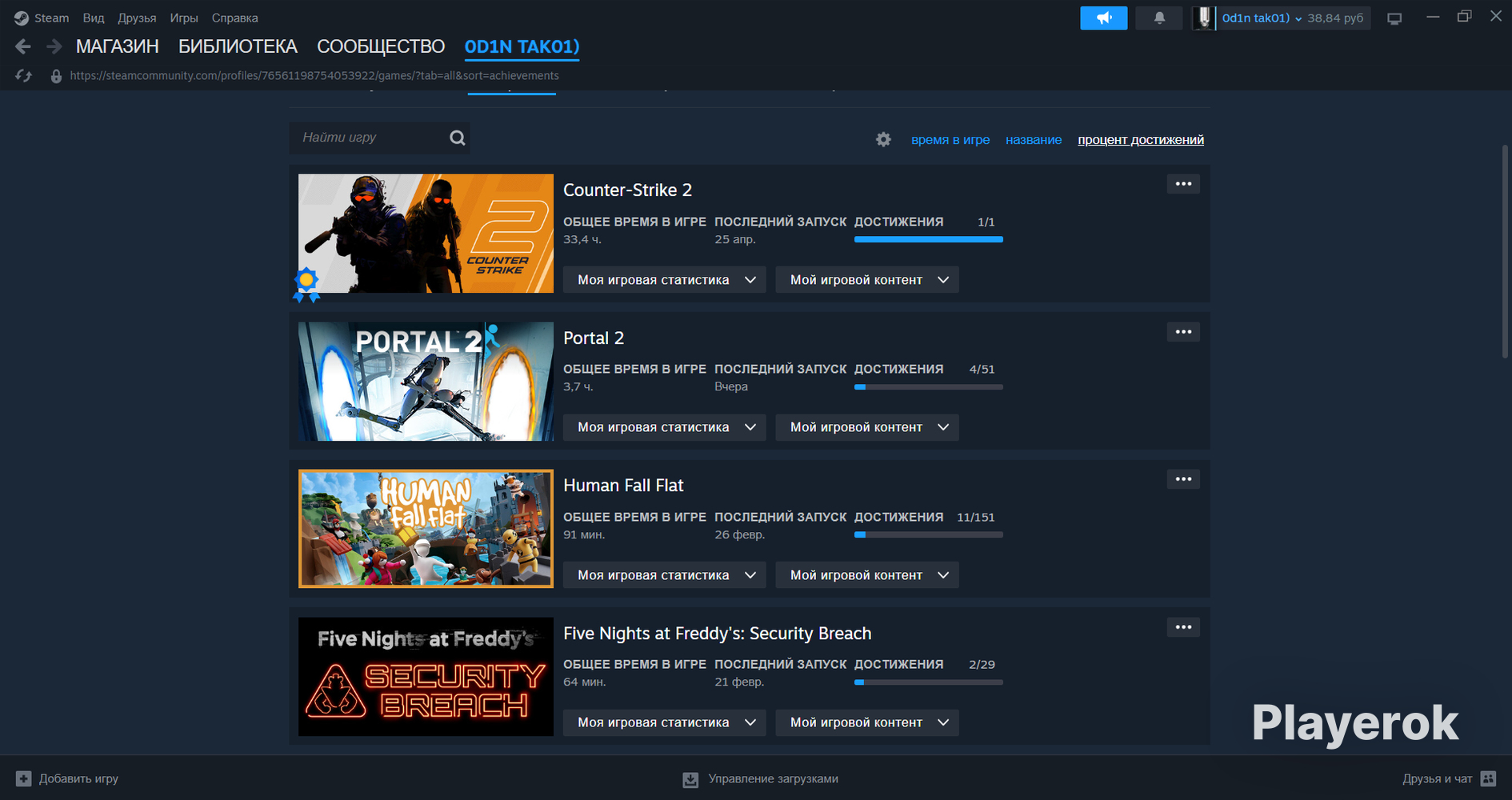Sort games by время в игре
This screenshot has height=800, width=1512.
click(x=950, y=140)
